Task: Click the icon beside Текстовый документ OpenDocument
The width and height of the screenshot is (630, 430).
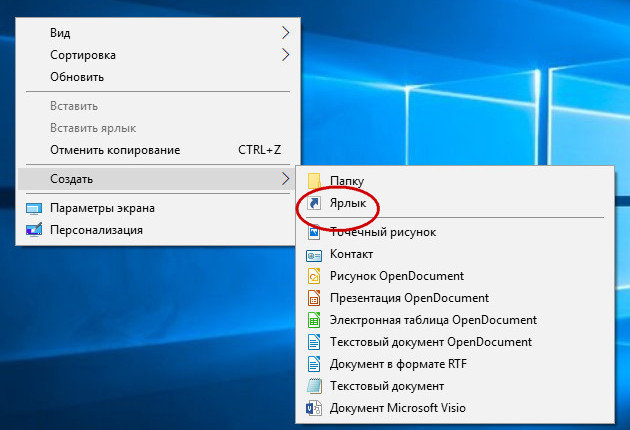Action: [314, 342]
